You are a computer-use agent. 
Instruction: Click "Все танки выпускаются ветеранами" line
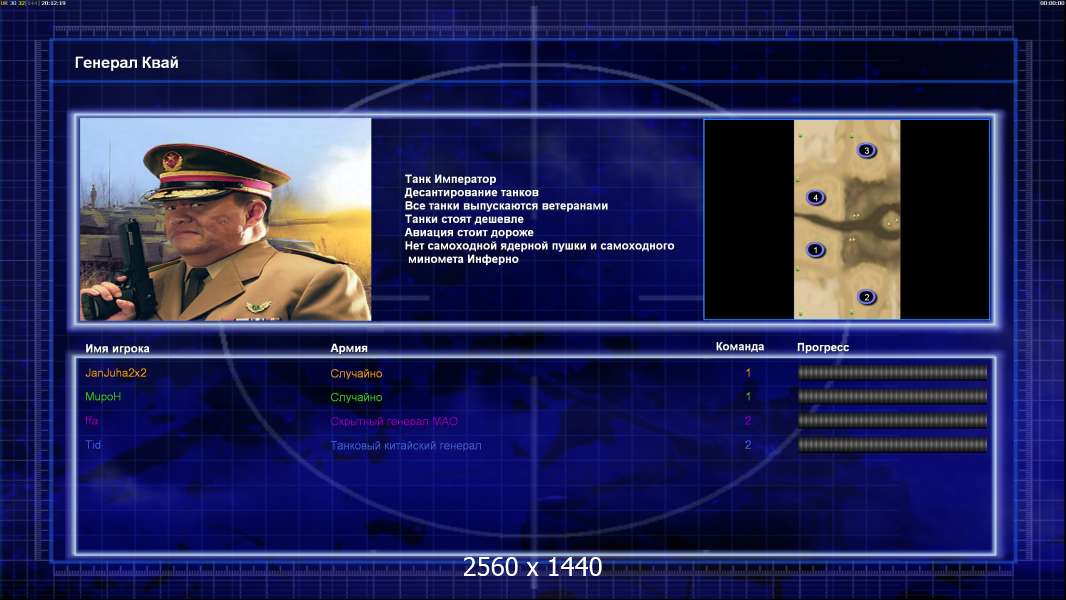pyautogui.click(x=506, y=205)
